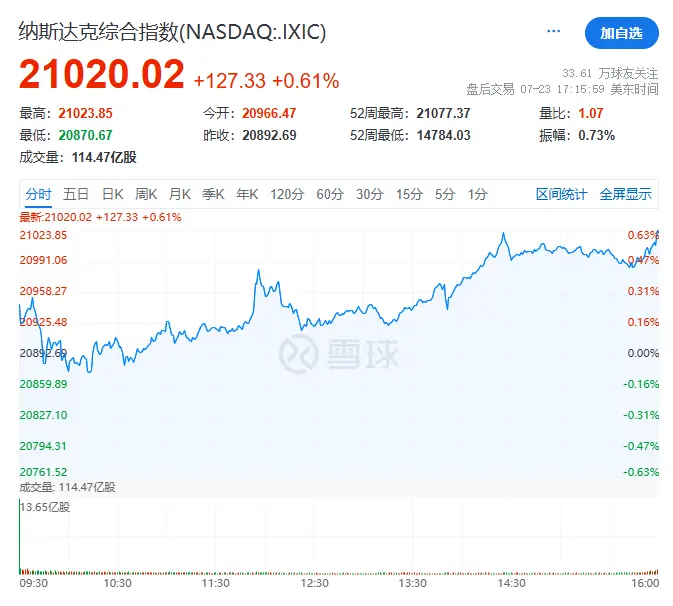This screenshot has width=673, height=606.
Task: Click the 33.61 万球友关注 follower count
Action: tap(610, 73)
